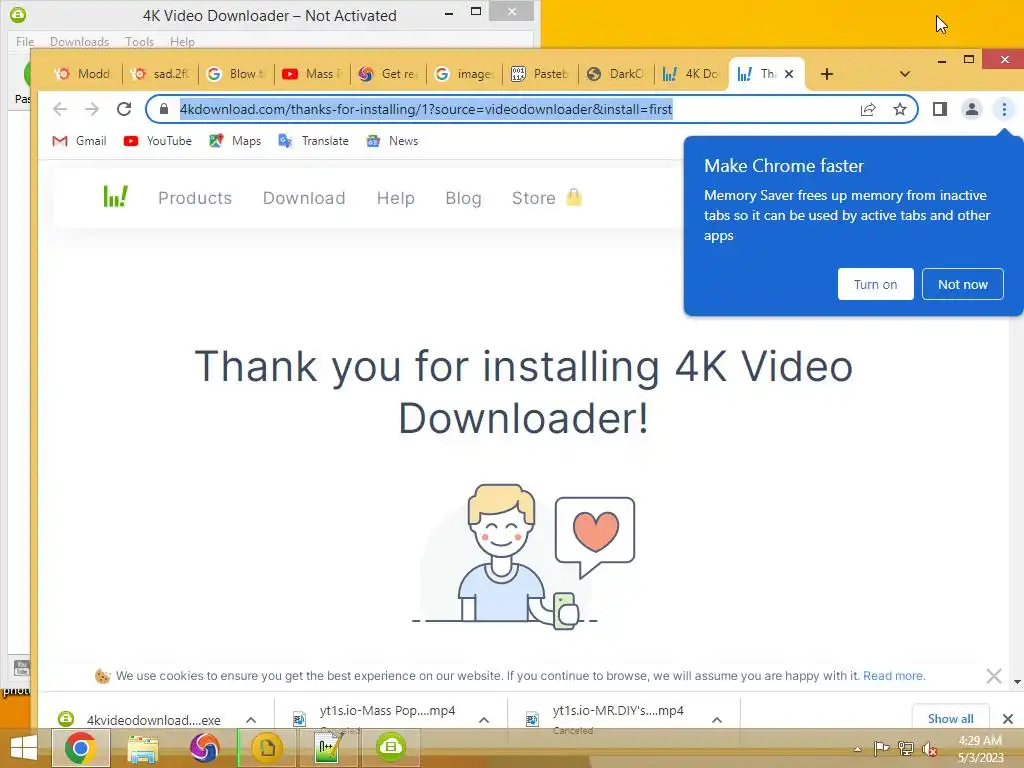Switch to the DarkO tab

click(617, 74)
